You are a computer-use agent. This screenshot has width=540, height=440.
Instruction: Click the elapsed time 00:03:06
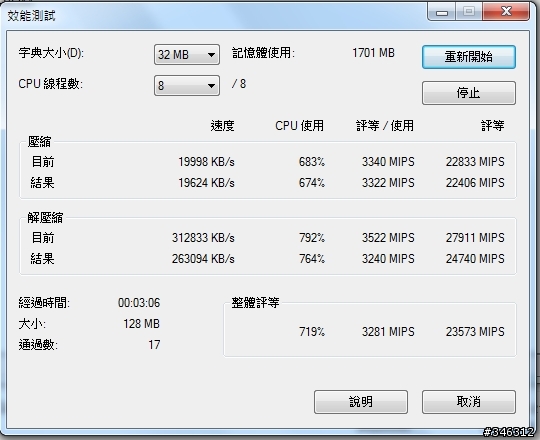(139, 303)
